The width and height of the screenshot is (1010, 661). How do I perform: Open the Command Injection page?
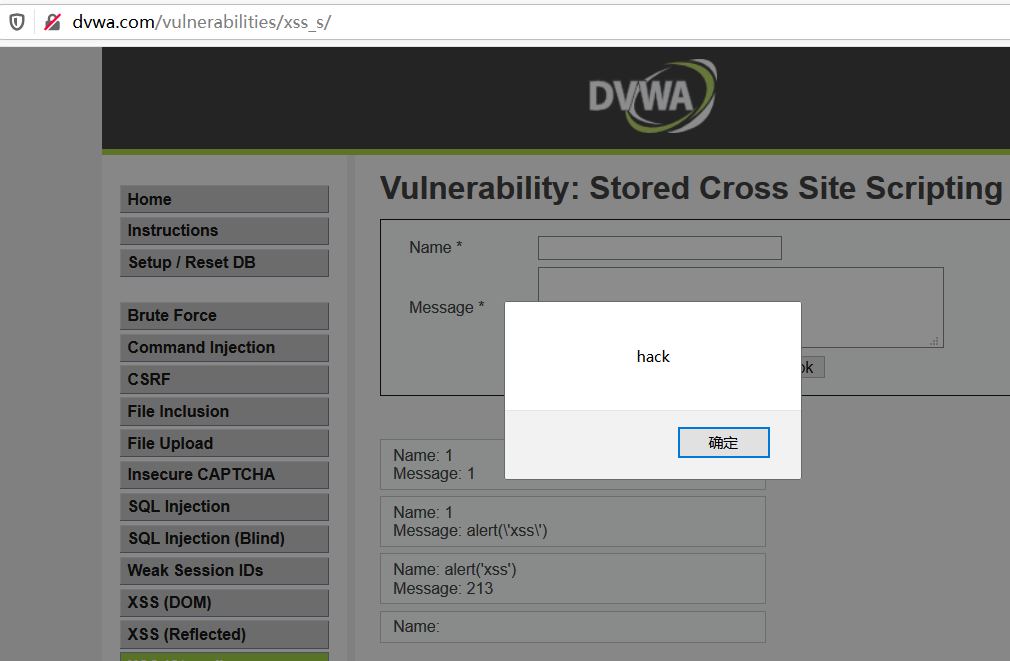tap(224, 348)
